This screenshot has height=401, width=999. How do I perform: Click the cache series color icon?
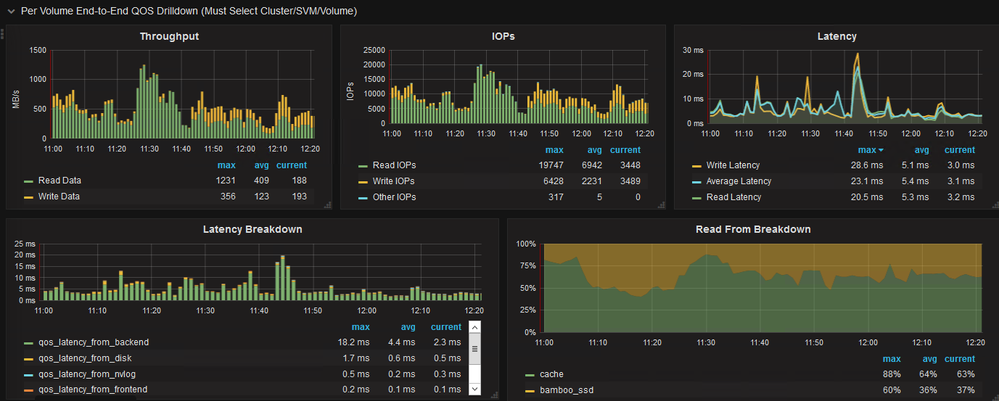(529, 374)
